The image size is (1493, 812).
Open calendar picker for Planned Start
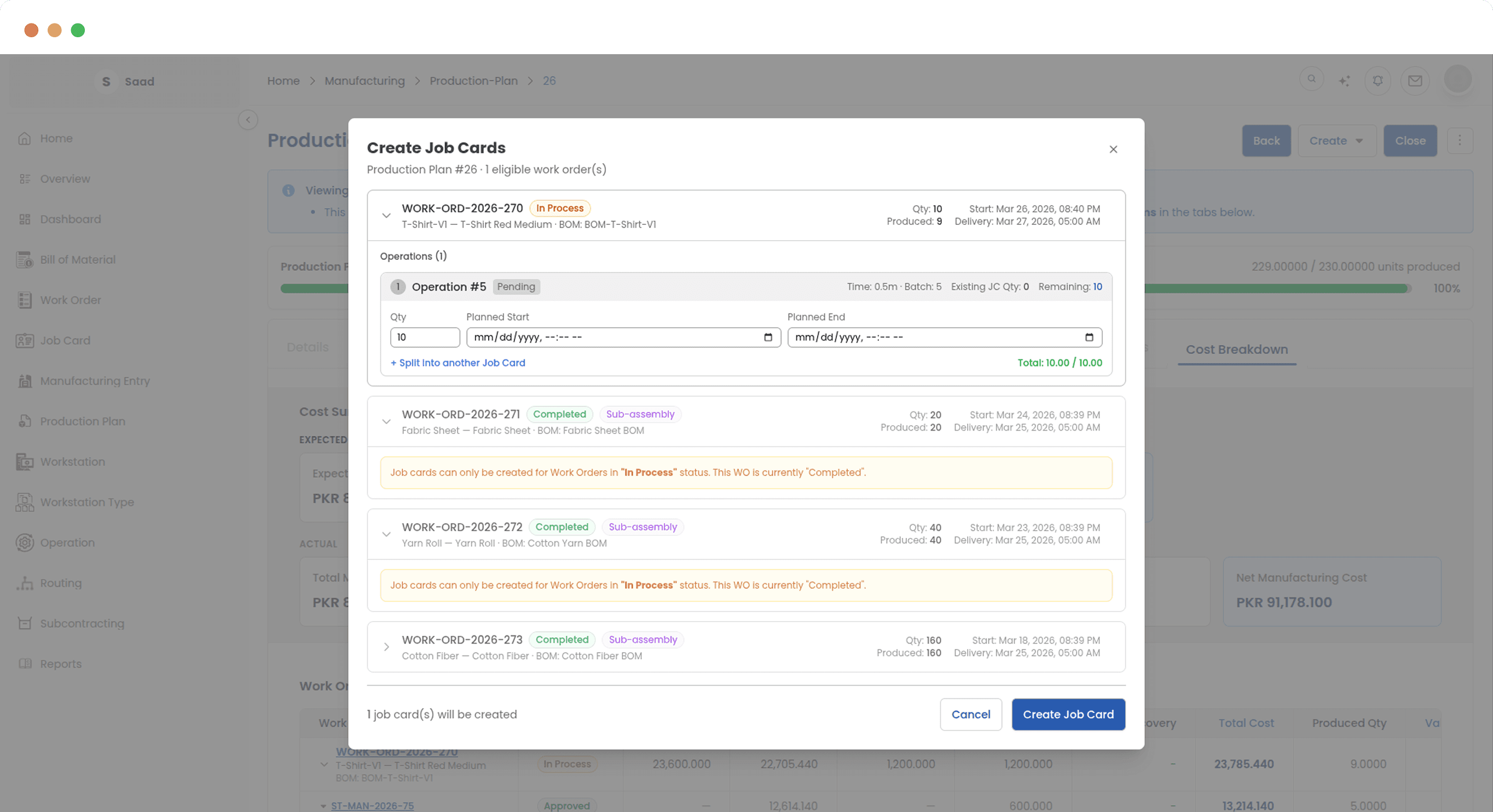768,337
